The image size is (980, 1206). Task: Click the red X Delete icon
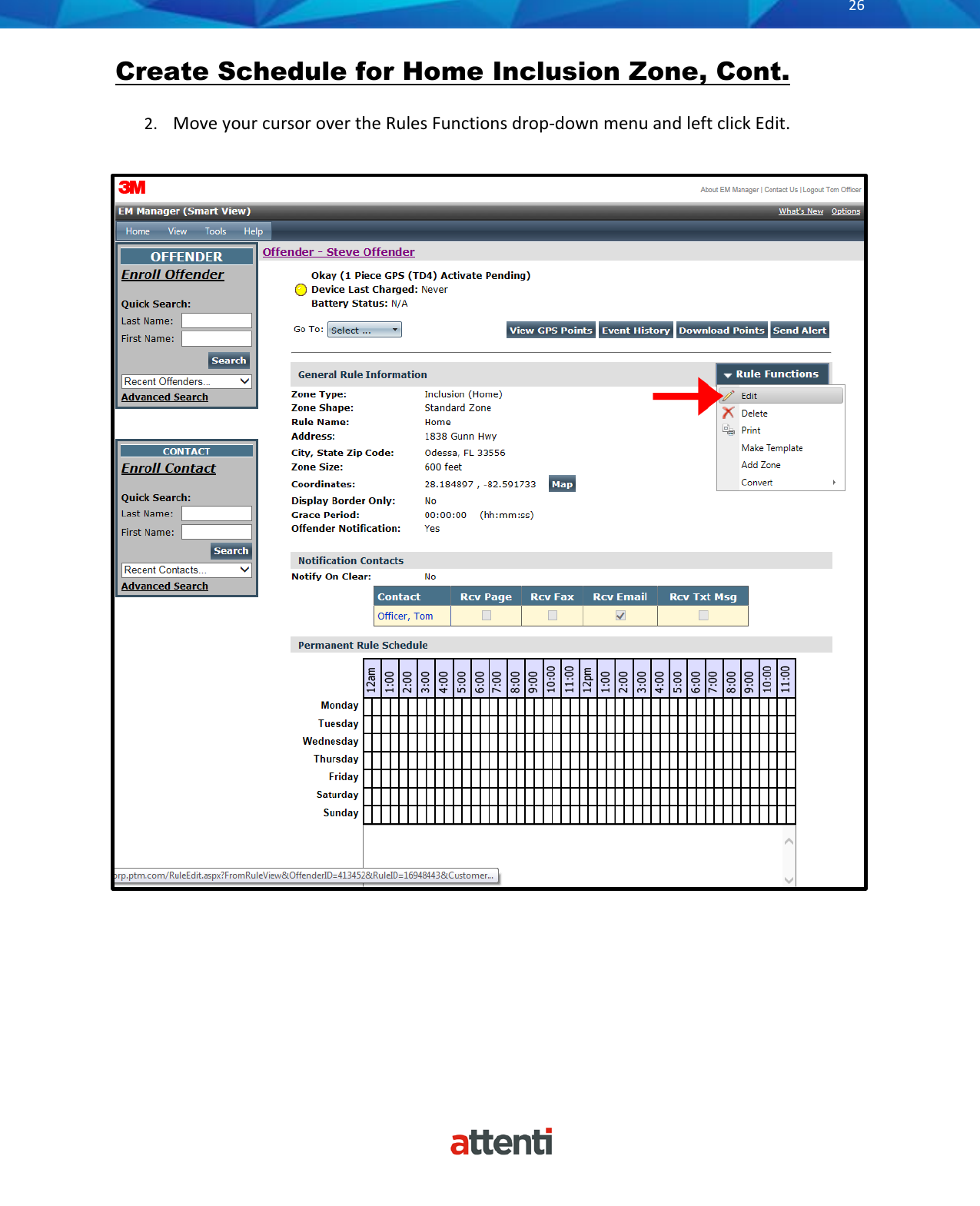point(729,413)
